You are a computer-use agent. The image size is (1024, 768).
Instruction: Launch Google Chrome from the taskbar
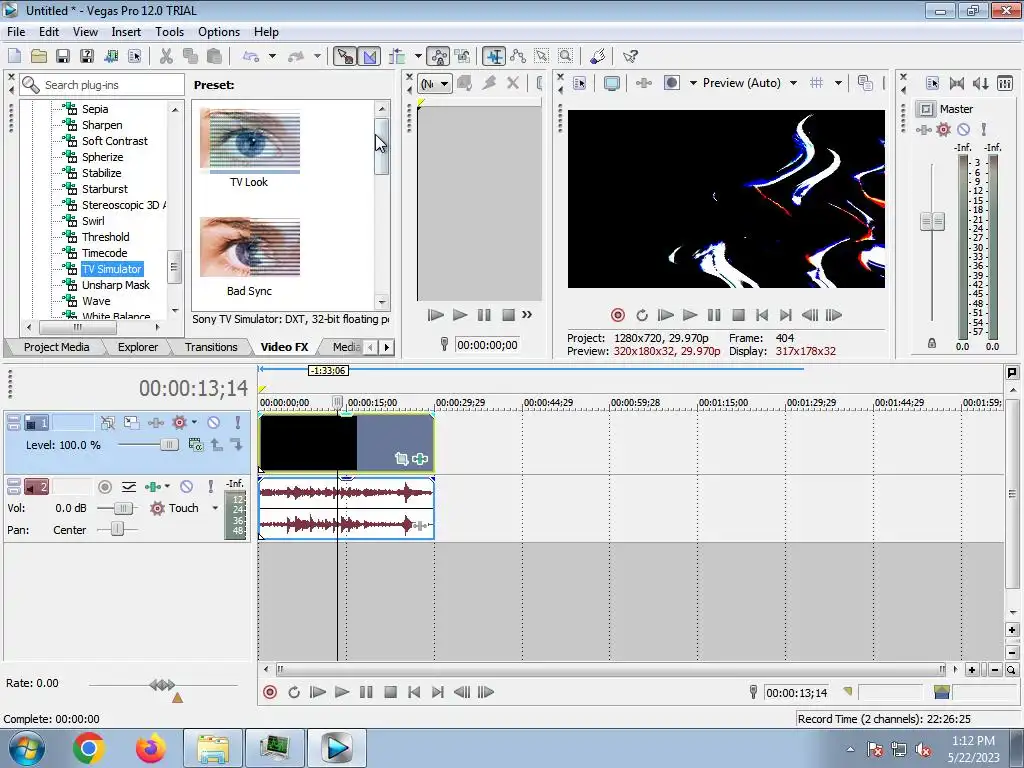[89, 748]
